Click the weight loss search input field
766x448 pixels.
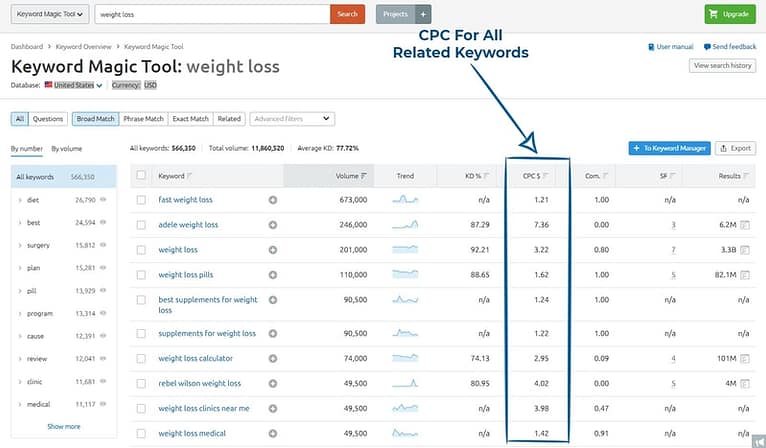pyautogui.click(x=213, y=14)
